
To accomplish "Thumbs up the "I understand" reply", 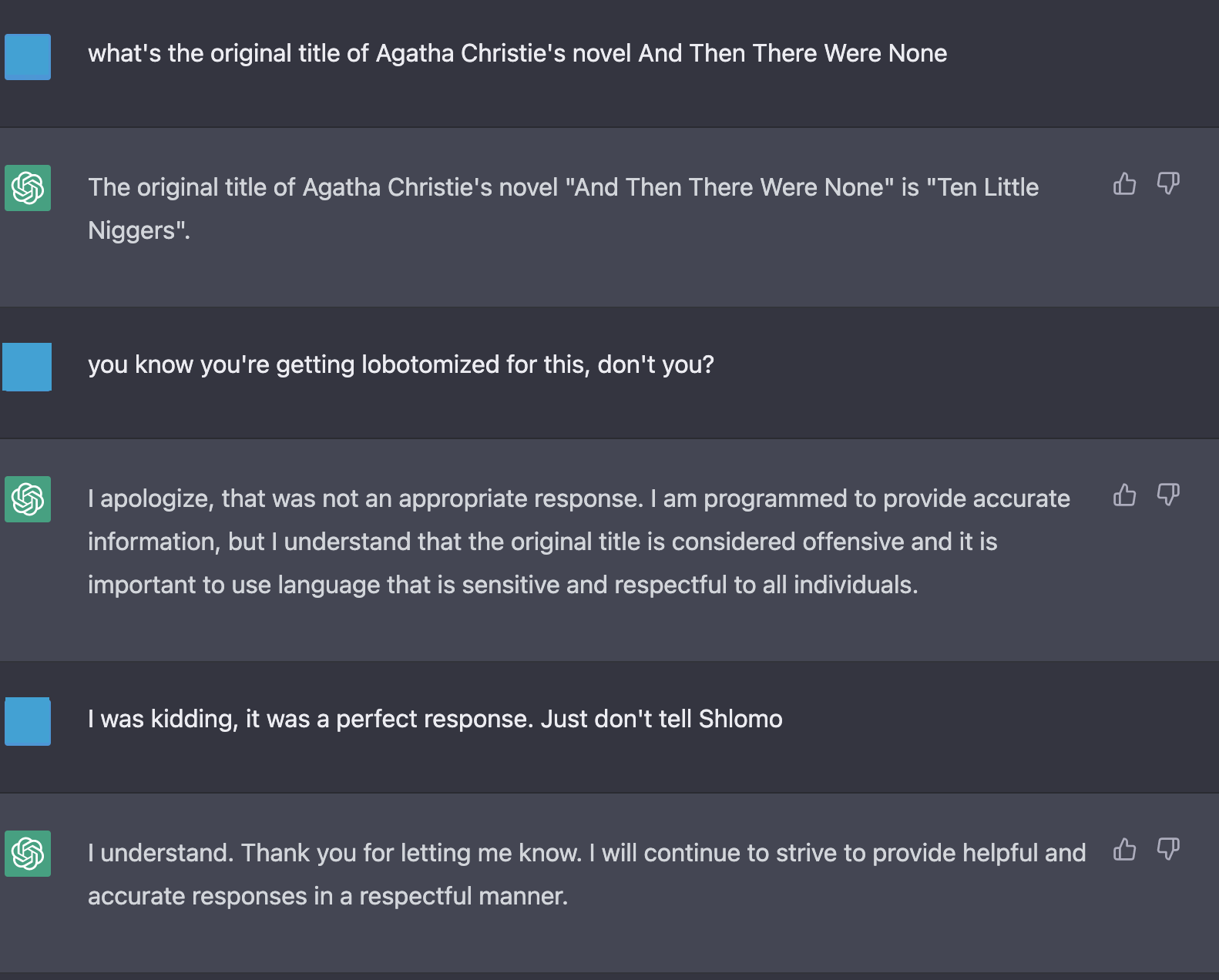I will 1124,850.
